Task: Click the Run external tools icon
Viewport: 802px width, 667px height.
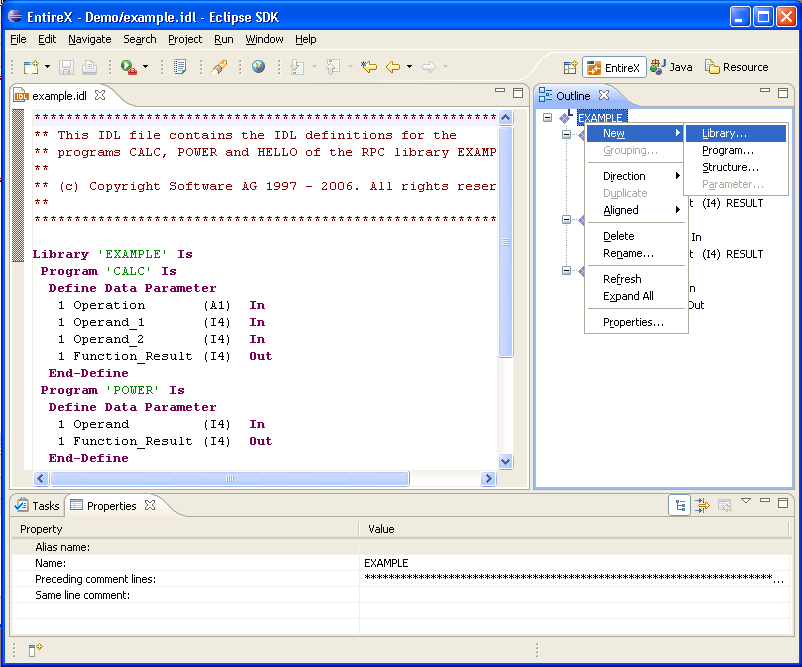Action: 128,67
